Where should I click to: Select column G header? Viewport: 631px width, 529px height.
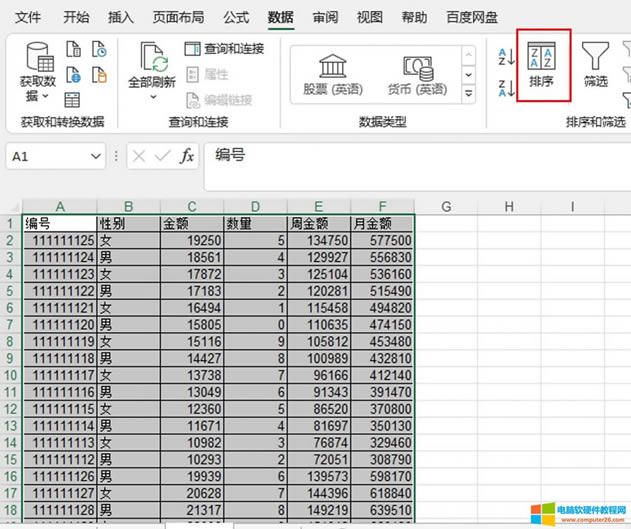coord(446,206)
